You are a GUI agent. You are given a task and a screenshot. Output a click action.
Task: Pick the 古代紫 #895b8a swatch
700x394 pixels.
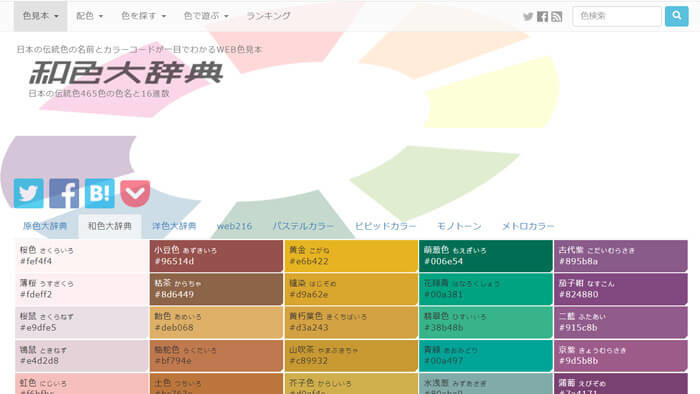click(x=621, y=256)
